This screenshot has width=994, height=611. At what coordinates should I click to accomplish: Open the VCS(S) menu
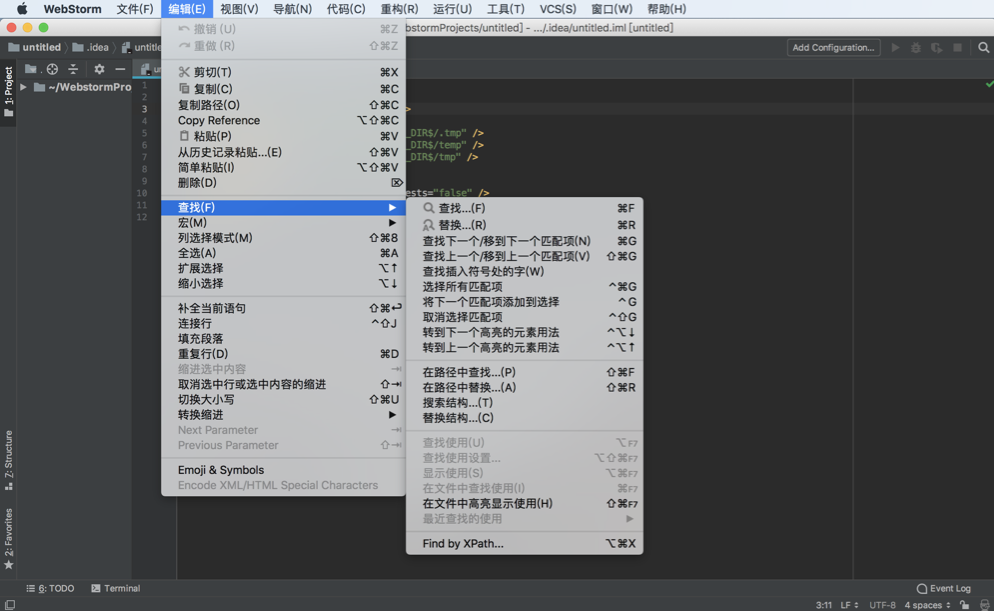coord(558,9)
